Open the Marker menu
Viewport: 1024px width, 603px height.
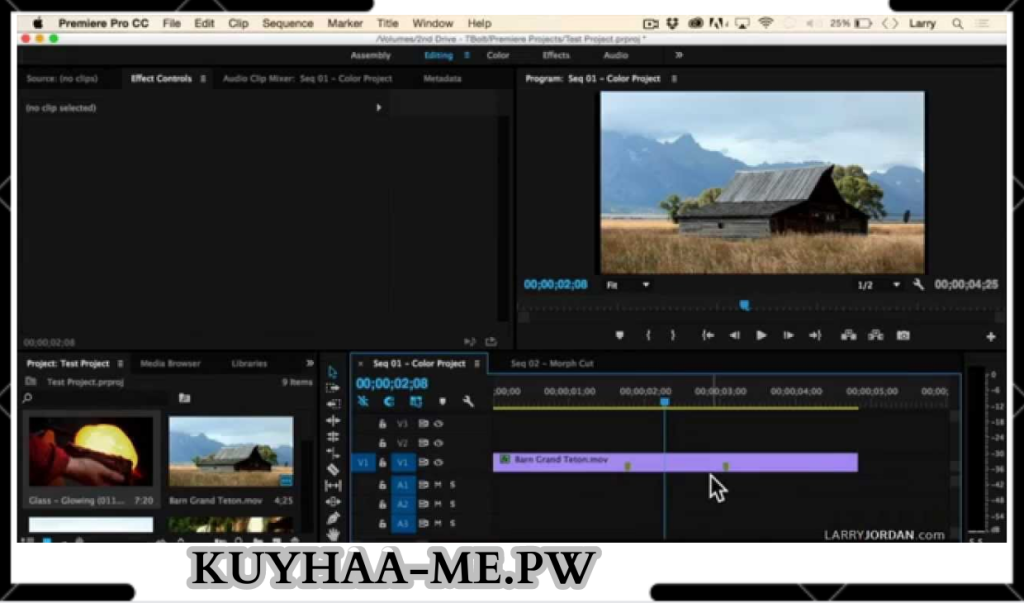(345, 23)
